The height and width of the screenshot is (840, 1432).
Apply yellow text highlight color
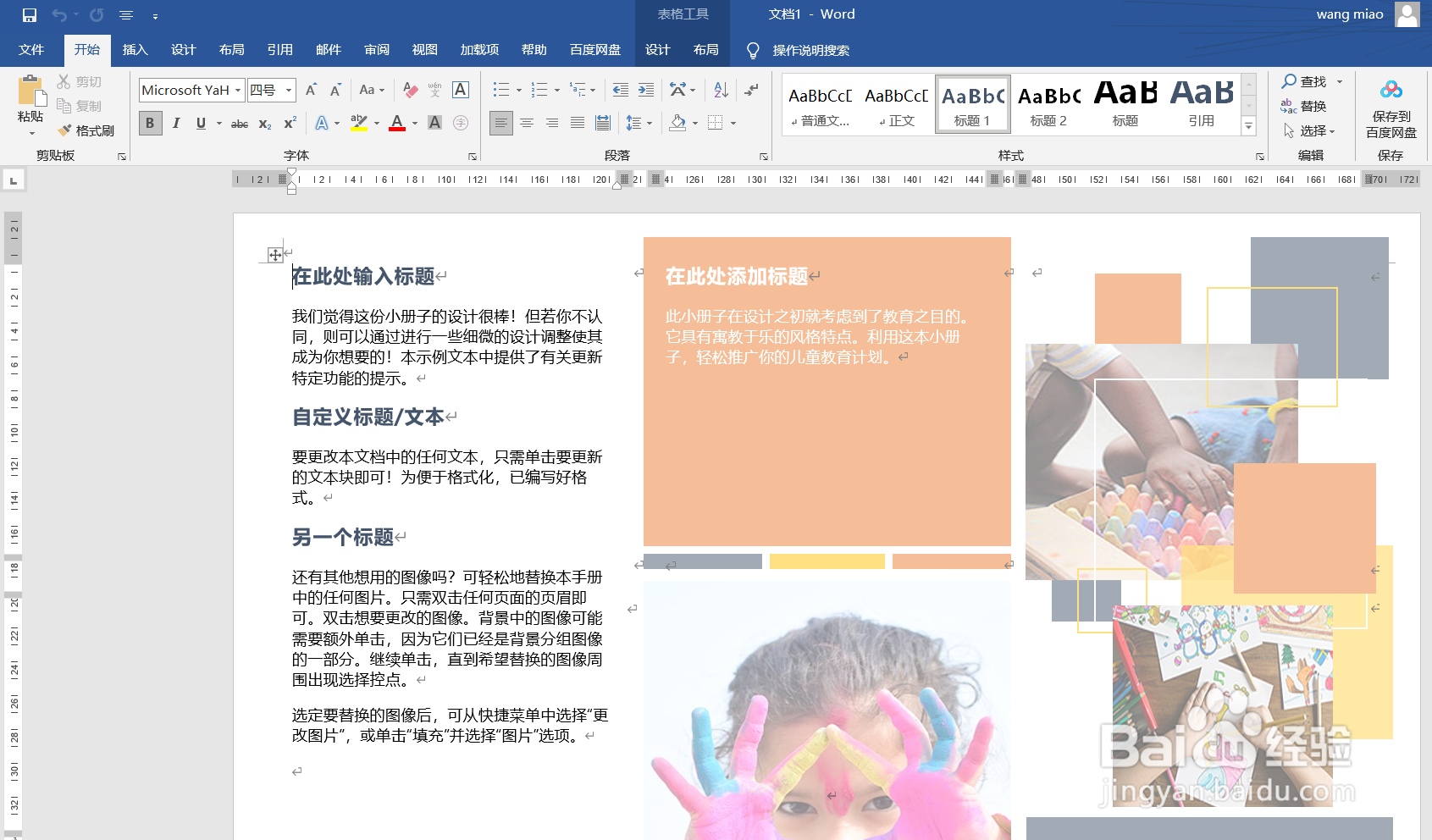(359, 123)
